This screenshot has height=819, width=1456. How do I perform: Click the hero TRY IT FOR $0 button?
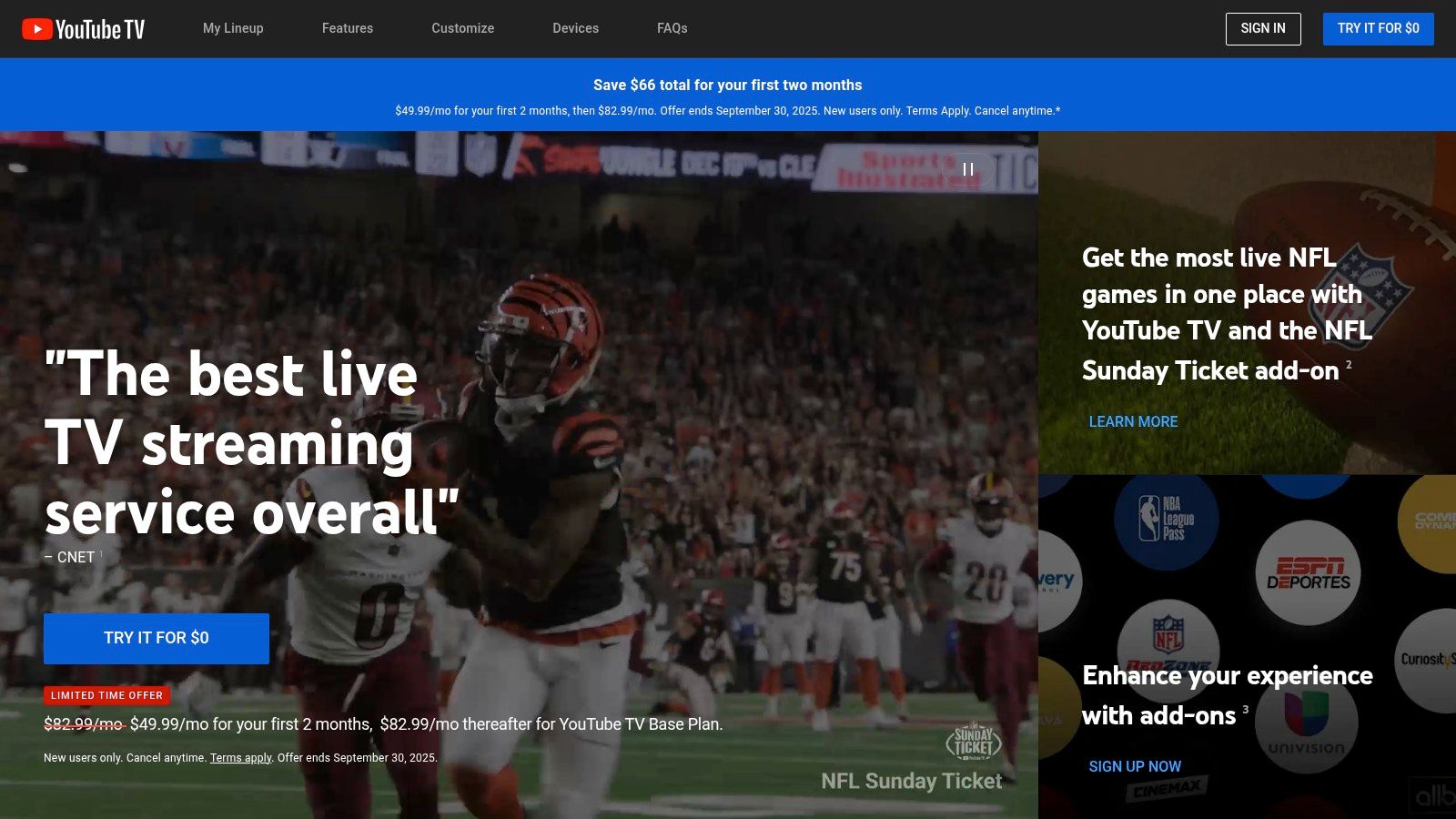157,638
